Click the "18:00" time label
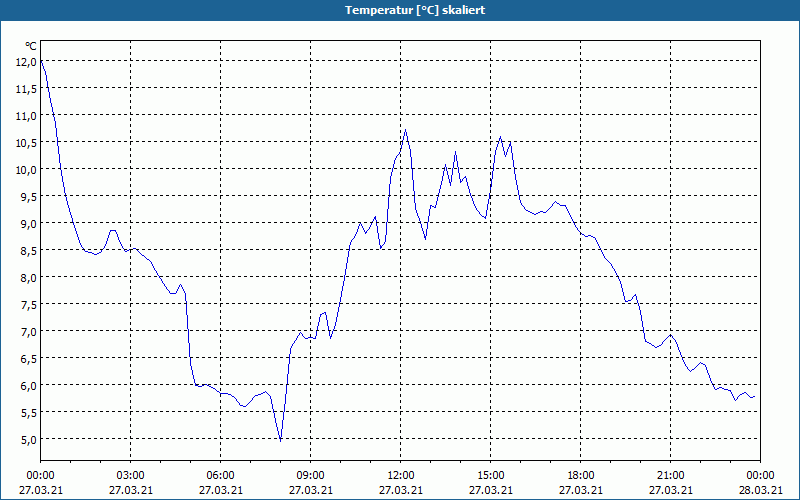This screenshot has width=800, height=500. pos(581,476)
